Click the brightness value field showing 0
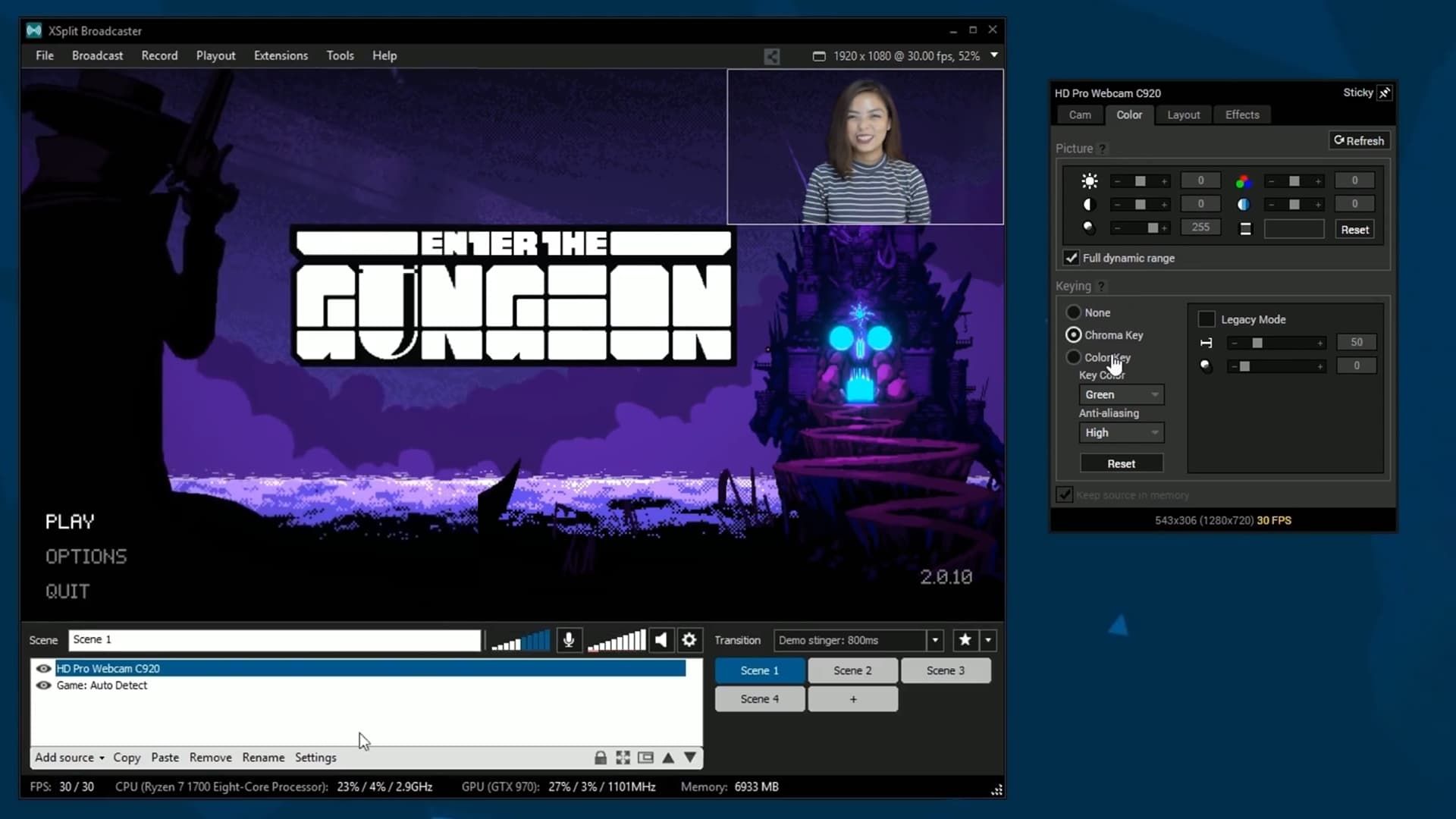This screenshot has width=1456, height=819. tap(1200, 180)
